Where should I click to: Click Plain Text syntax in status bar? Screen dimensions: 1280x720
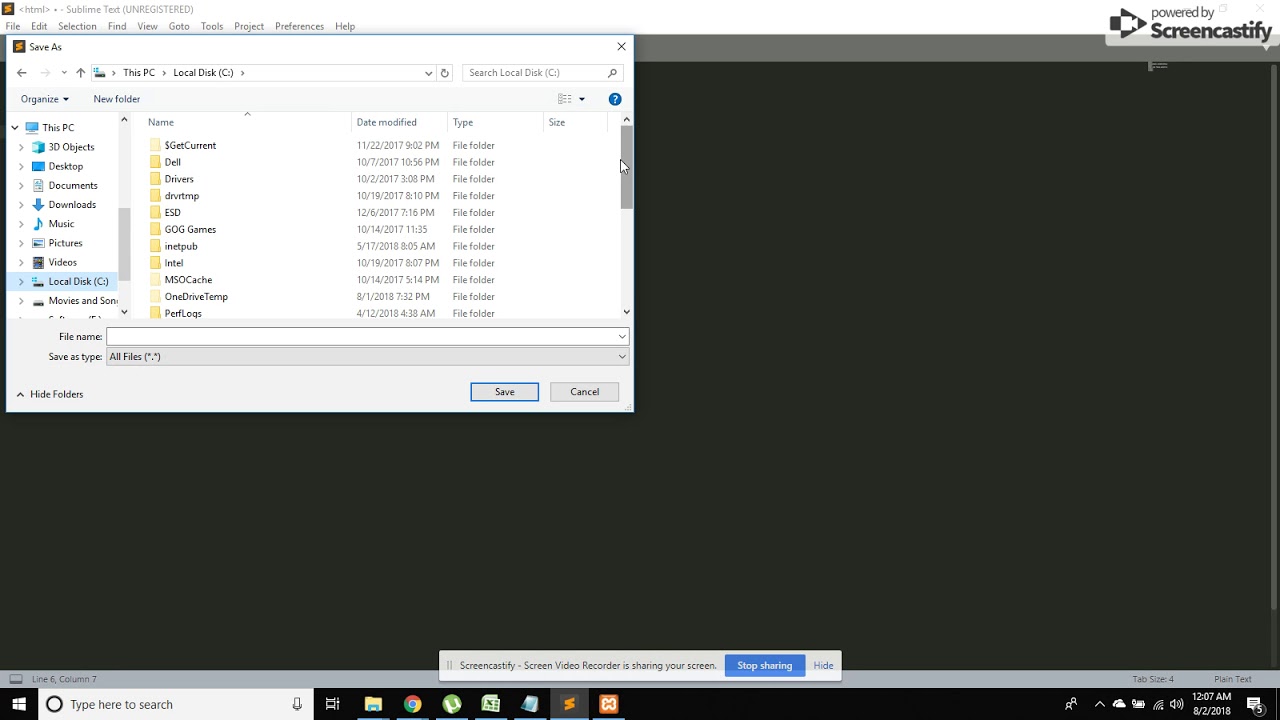point(1232,679)
